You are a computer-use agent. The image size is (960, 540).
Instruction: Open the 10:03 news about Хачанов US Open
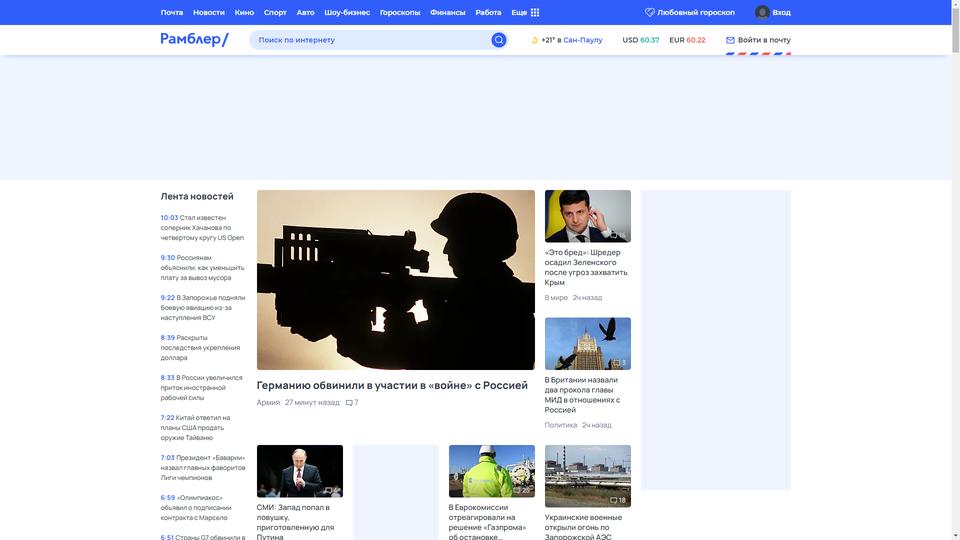(x=202, y=228)
